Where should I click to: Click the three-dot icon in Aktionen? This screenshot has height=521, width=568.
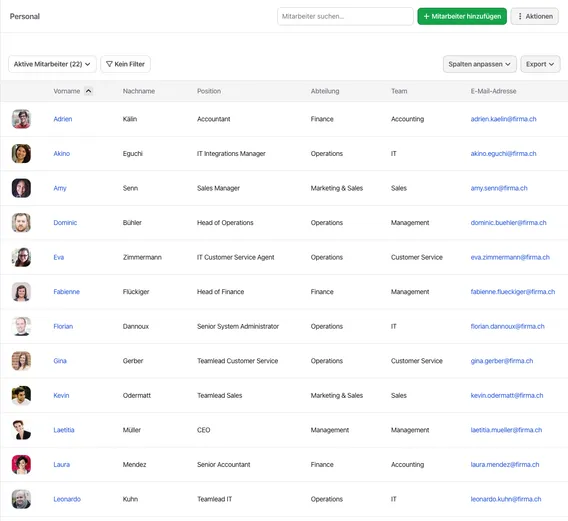coord(520,16)
